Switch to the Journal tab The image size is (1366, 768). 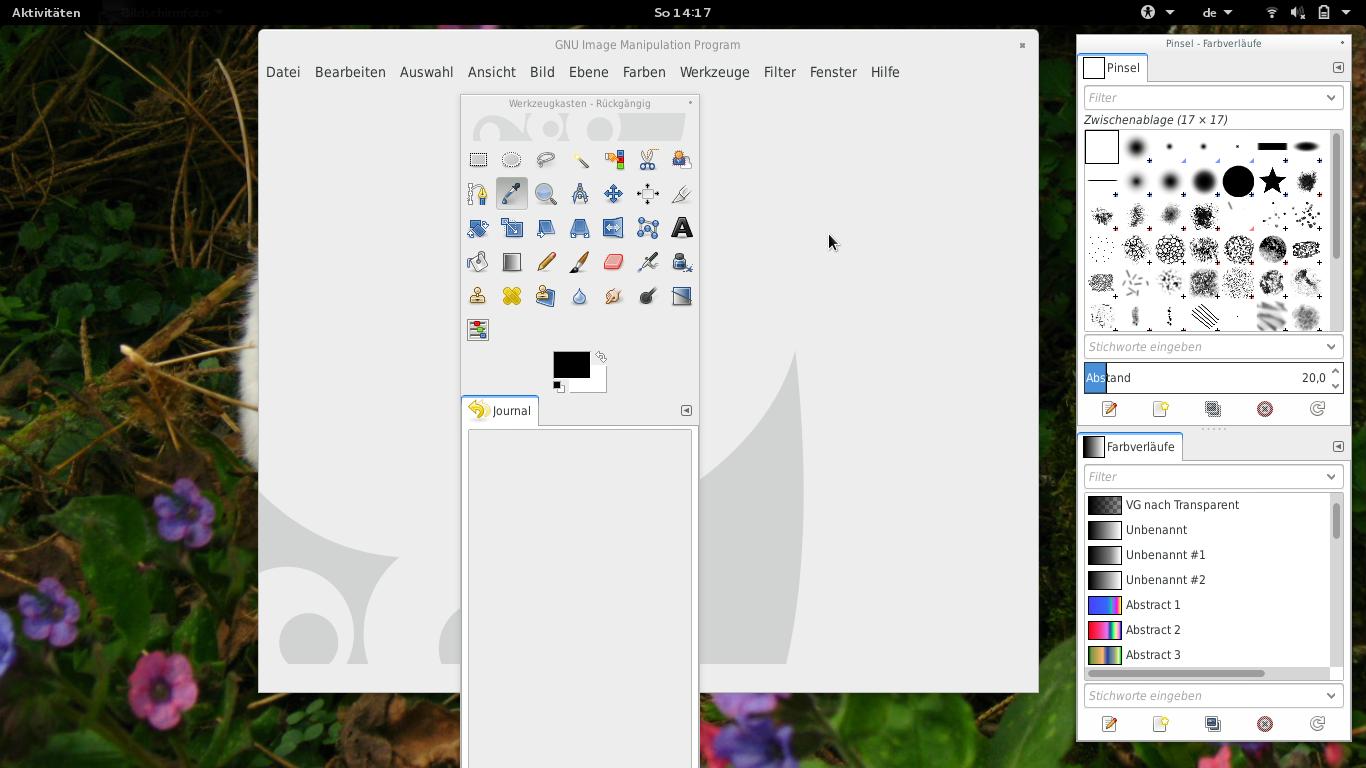coord(500,411)
